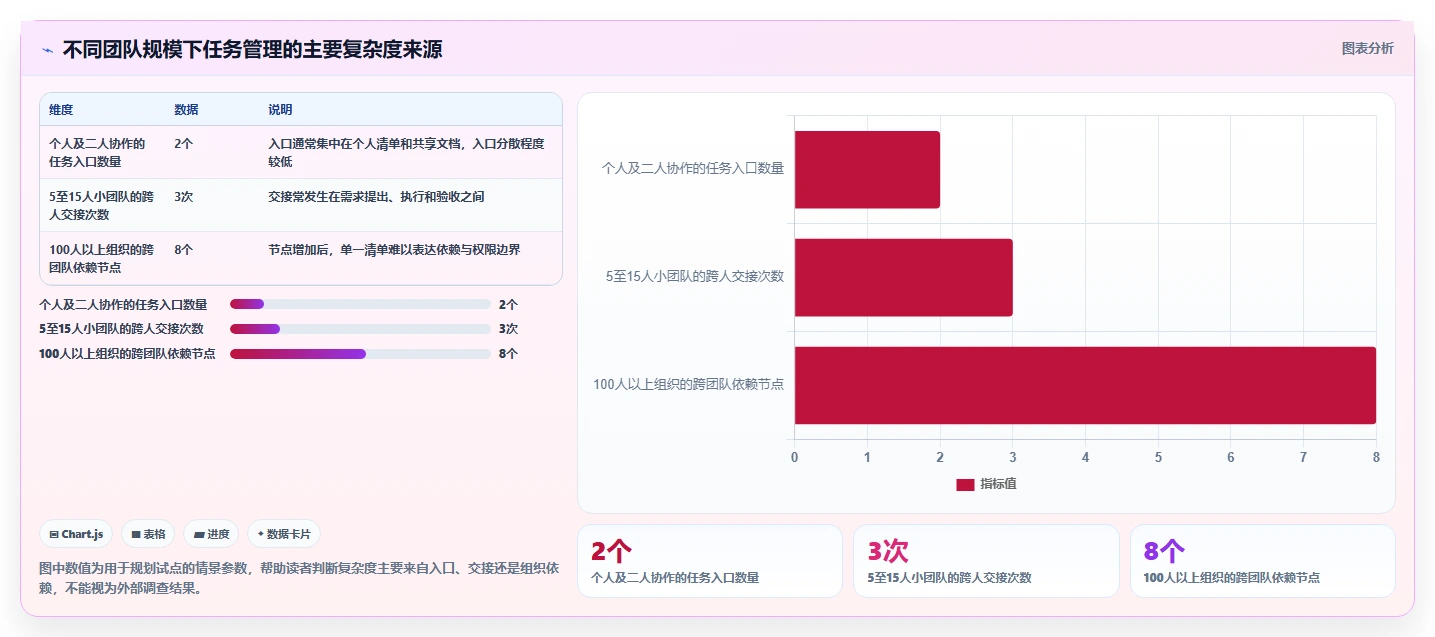The height and width of the screenshot is (637, 1435).
Task: Click the 指标值 legend label
Action: coord(998,484)
